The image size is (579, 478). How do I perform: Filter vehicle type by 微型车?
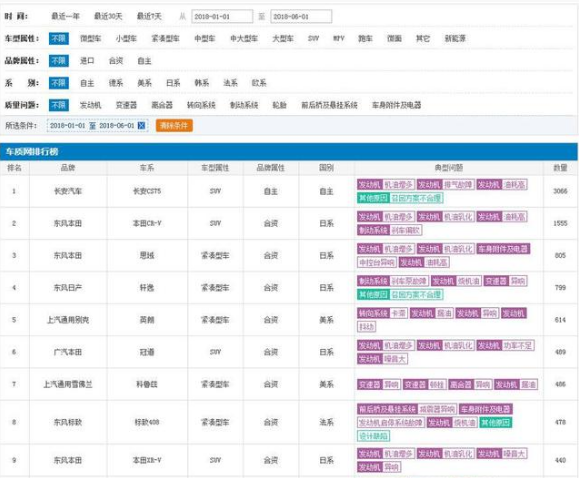(90, 38)
